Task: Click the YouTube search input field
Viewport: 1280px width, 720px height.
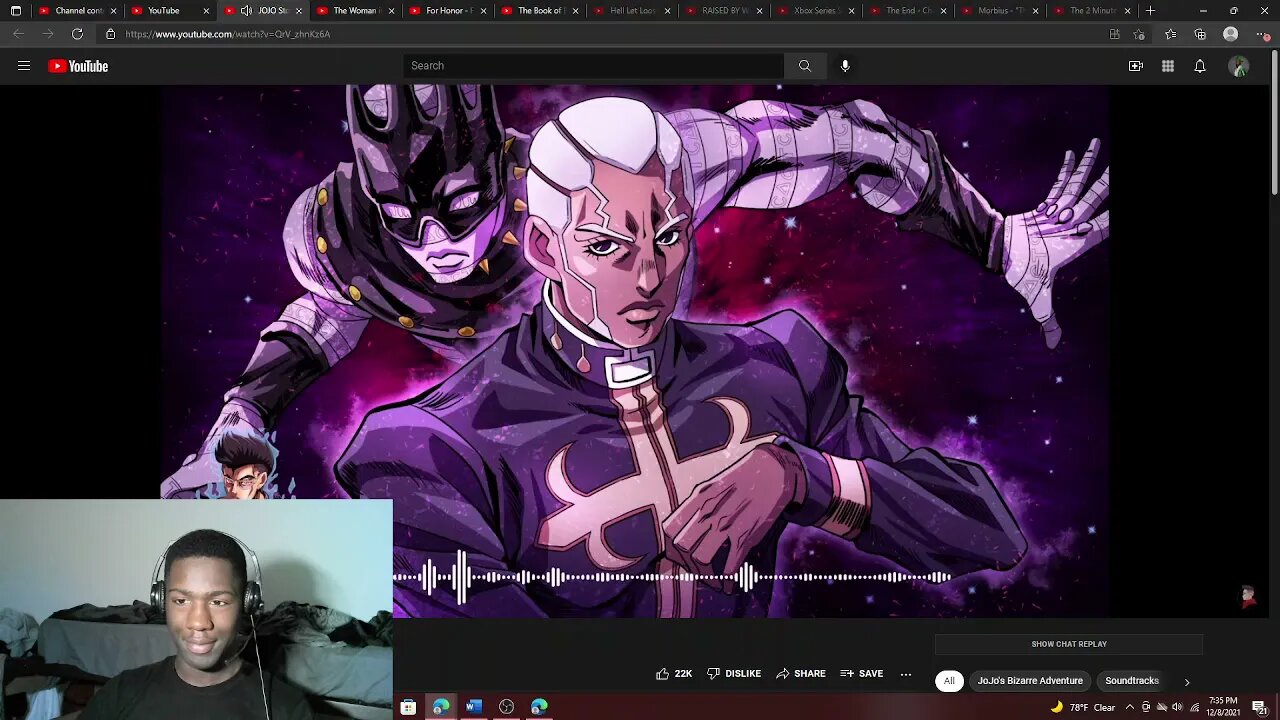Action: [x=594, y=66]
